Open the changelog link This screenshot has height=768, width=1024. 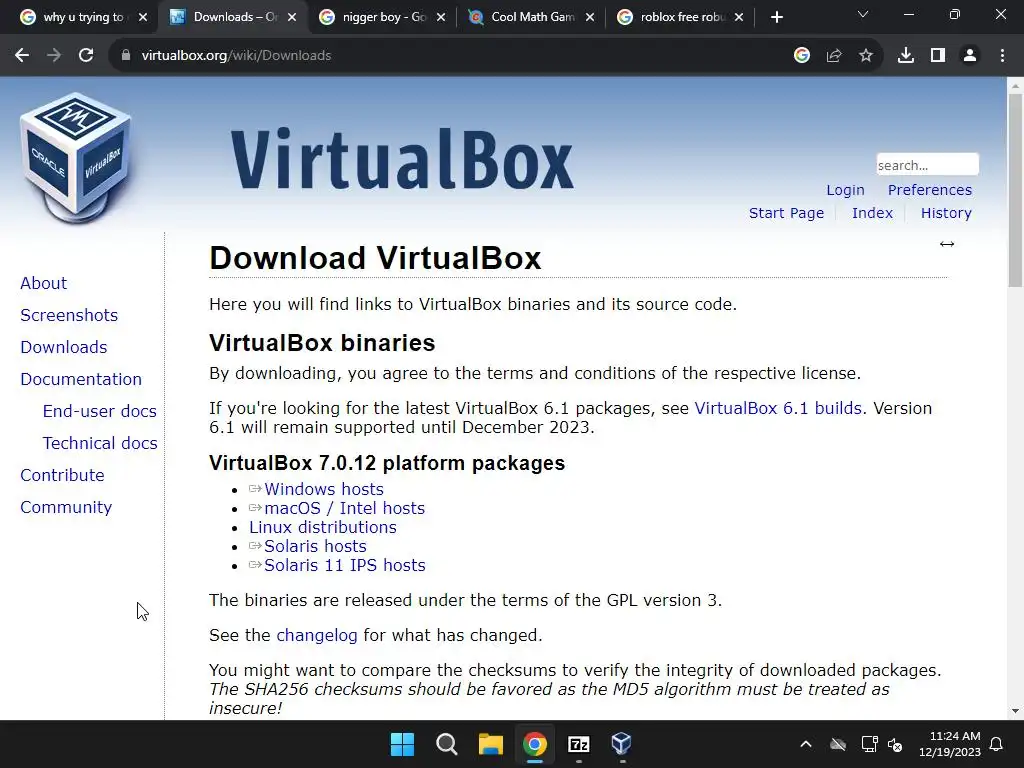tap(317, 635)
